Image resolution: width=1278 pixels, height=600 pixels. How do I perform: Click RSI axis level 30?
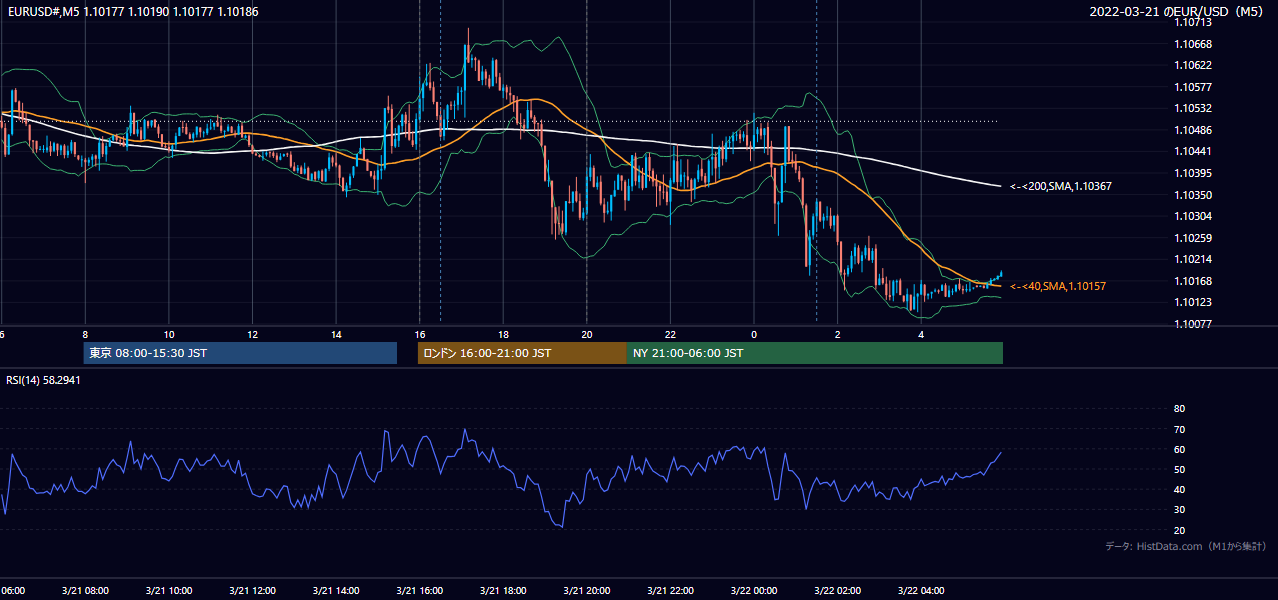point(1179,510)
